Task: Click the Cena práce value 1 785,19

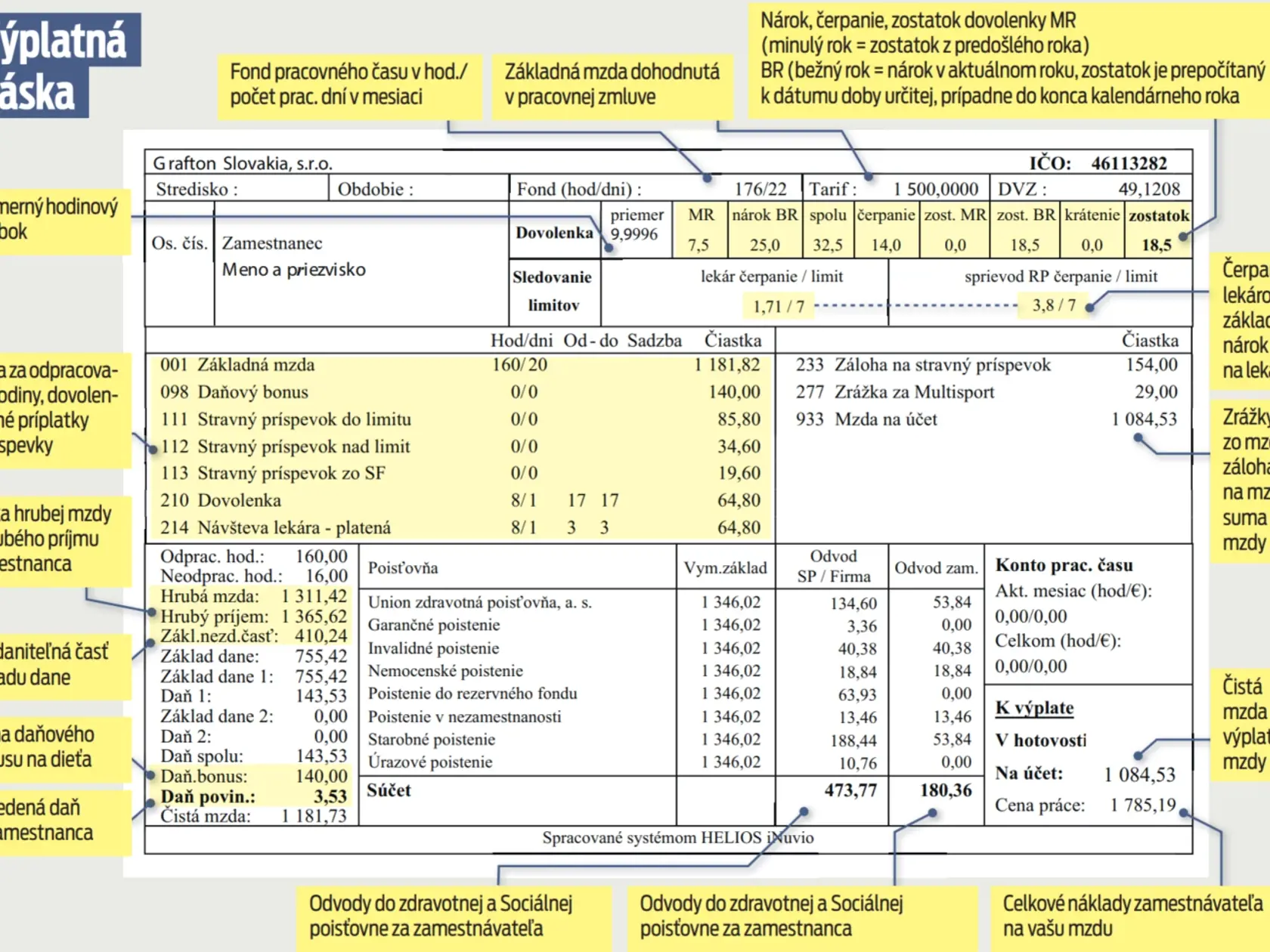Action: [x=1143, y=805]
